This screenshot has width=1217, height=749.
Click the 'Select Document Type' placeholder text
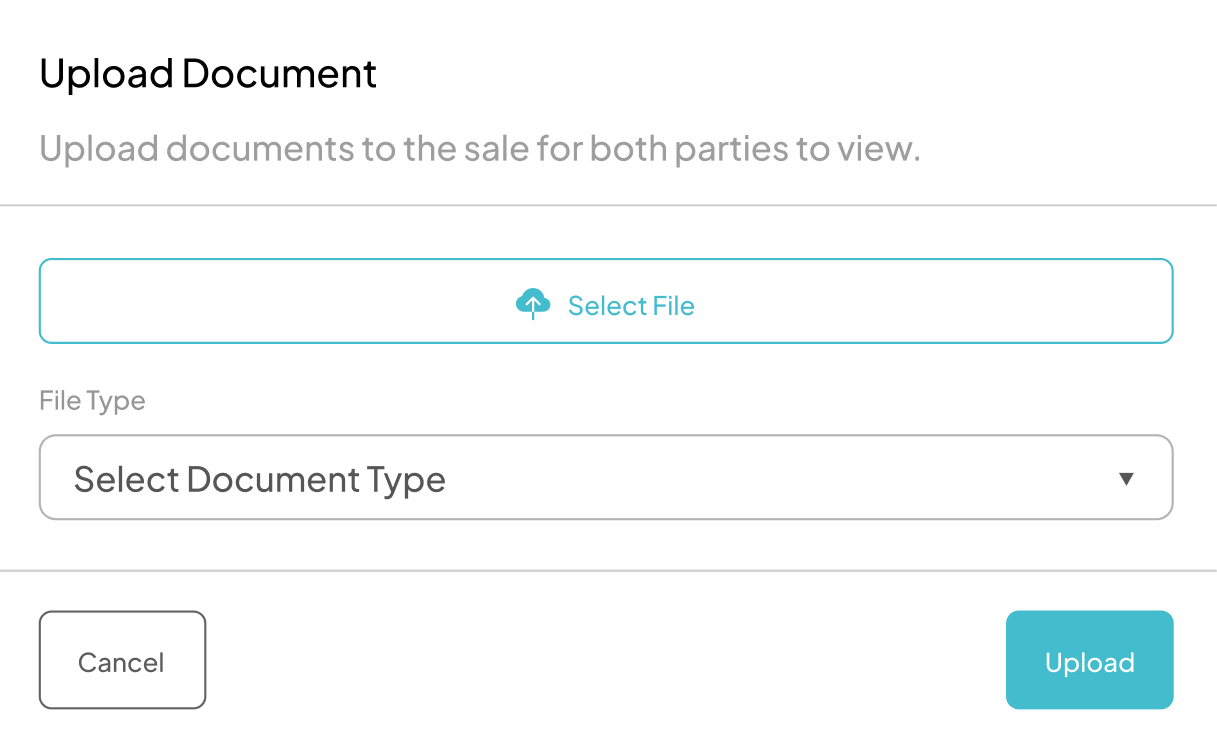click(x=260, y=479)
